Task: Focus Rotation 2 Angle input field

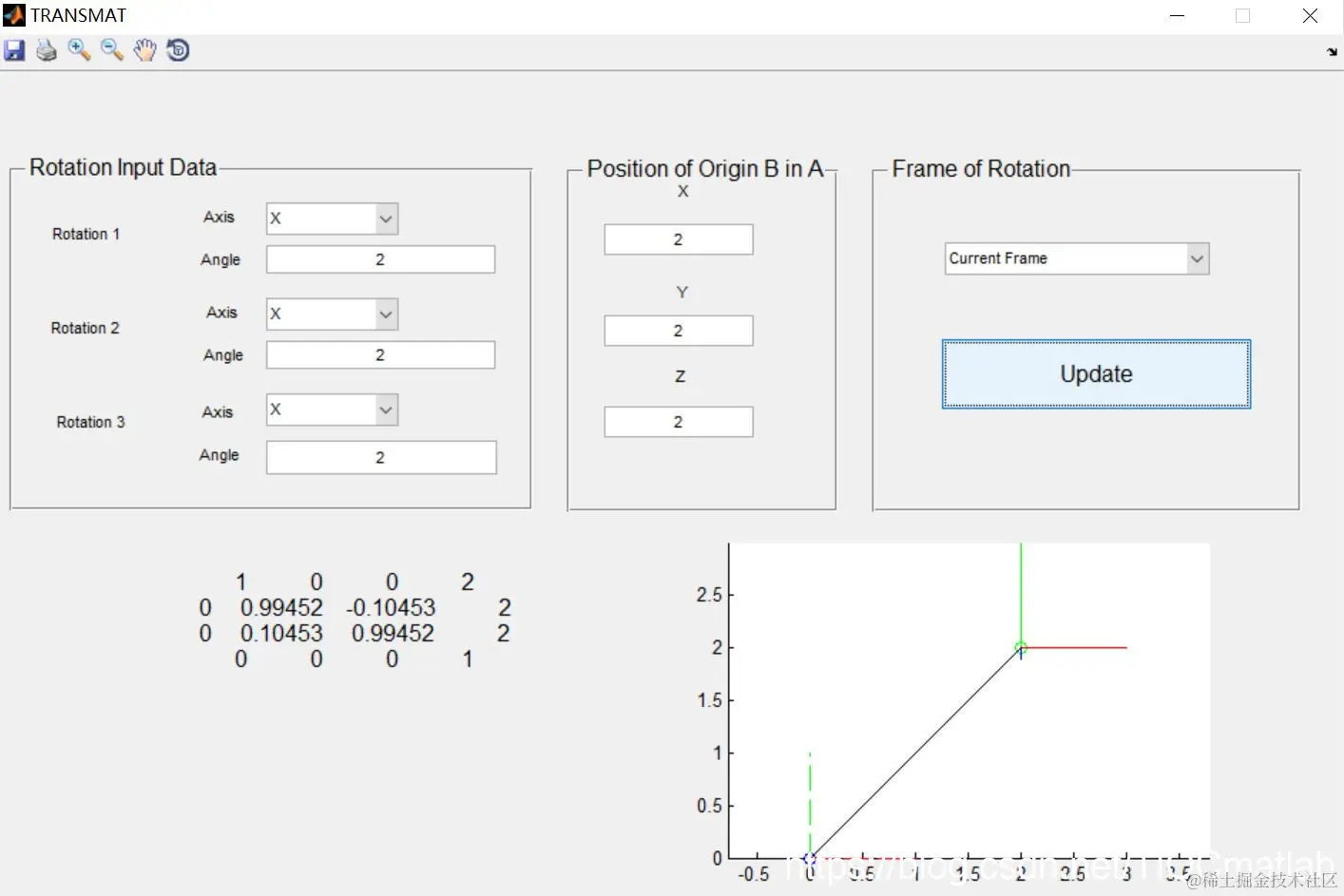Action: coord(380,355)
